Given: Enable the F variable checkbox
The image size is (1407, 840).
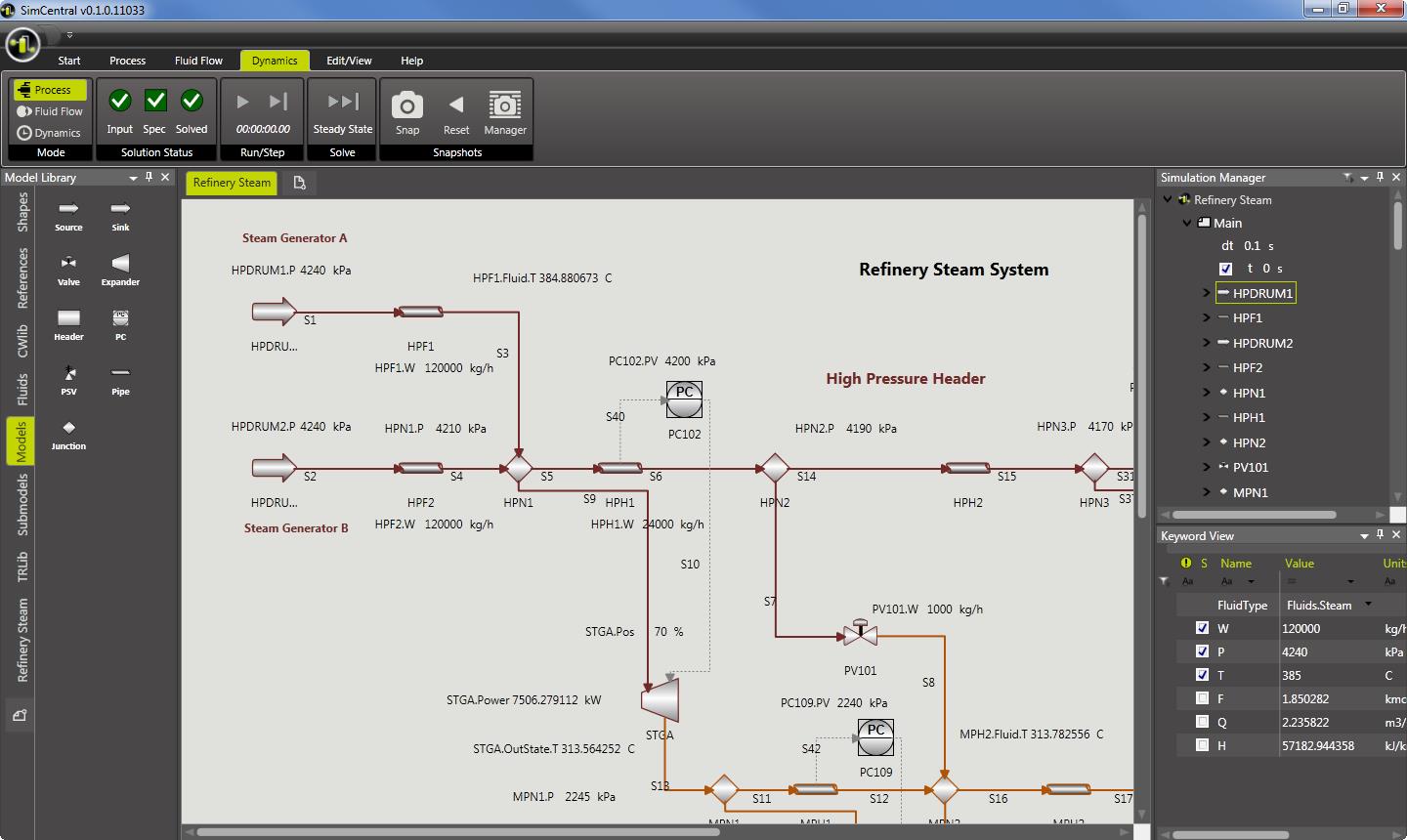Looking at the screenshot, I should click(x=1203, y=698).
